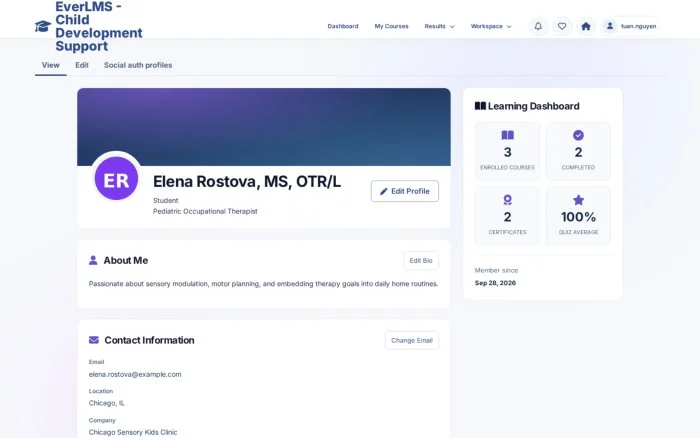Go to home via house icon
The width and height of the screenshot is (700, 438).
pos(586,26)
